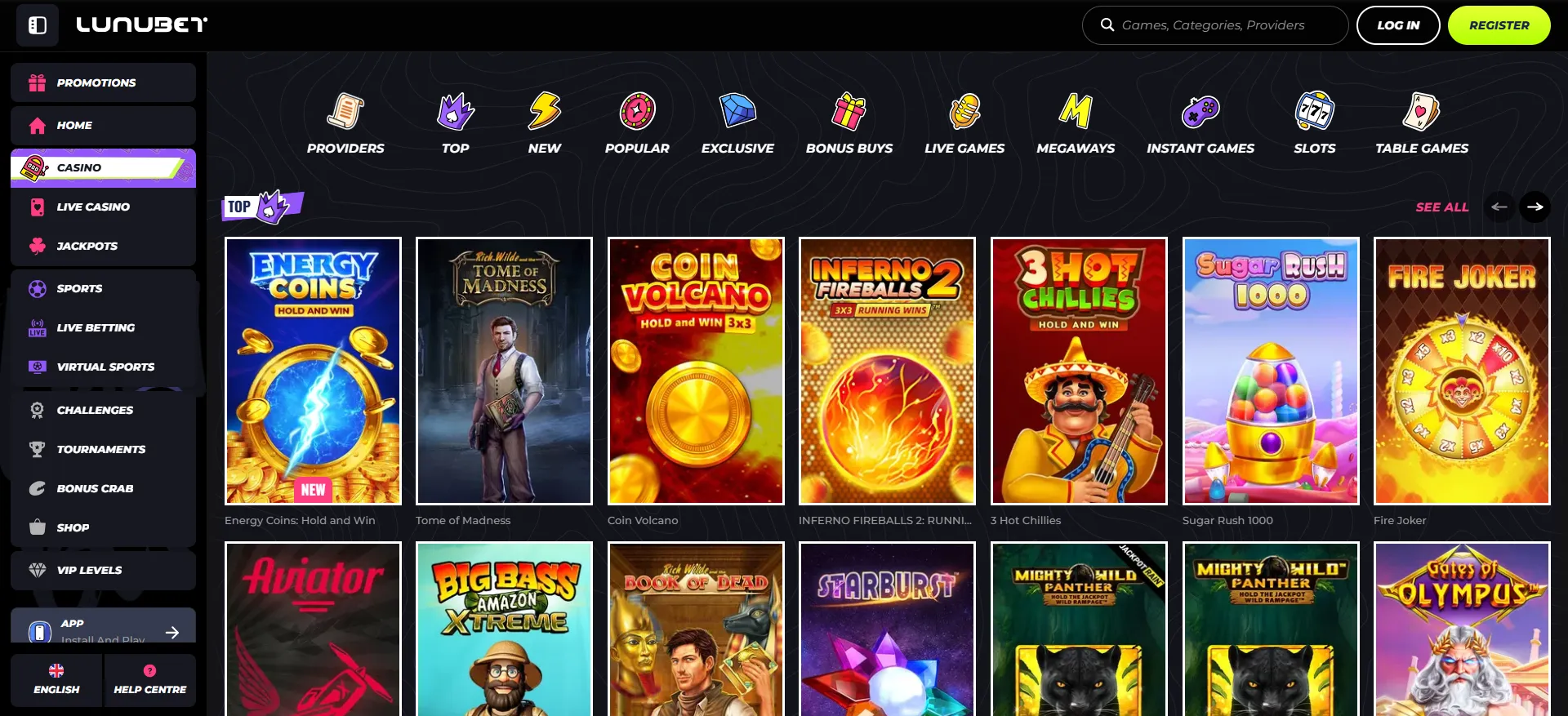Click the Help Centre question mark icon
Viewport: 1568px width, 716px height.
tap(149, 670)
